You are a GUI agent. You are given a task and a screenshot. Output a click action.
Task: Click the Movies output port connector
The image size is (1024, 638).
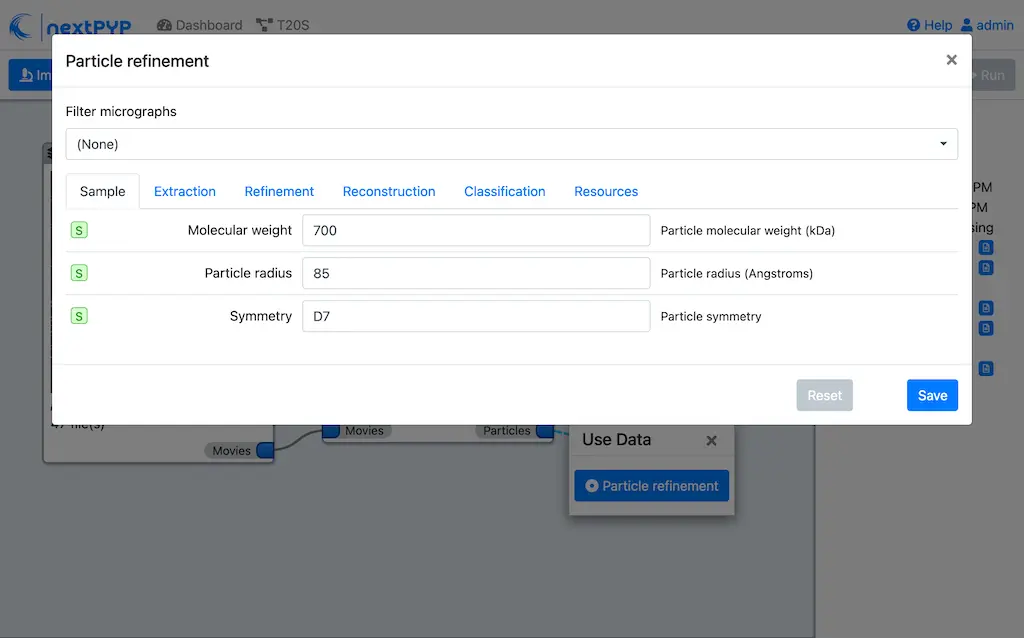265,451
